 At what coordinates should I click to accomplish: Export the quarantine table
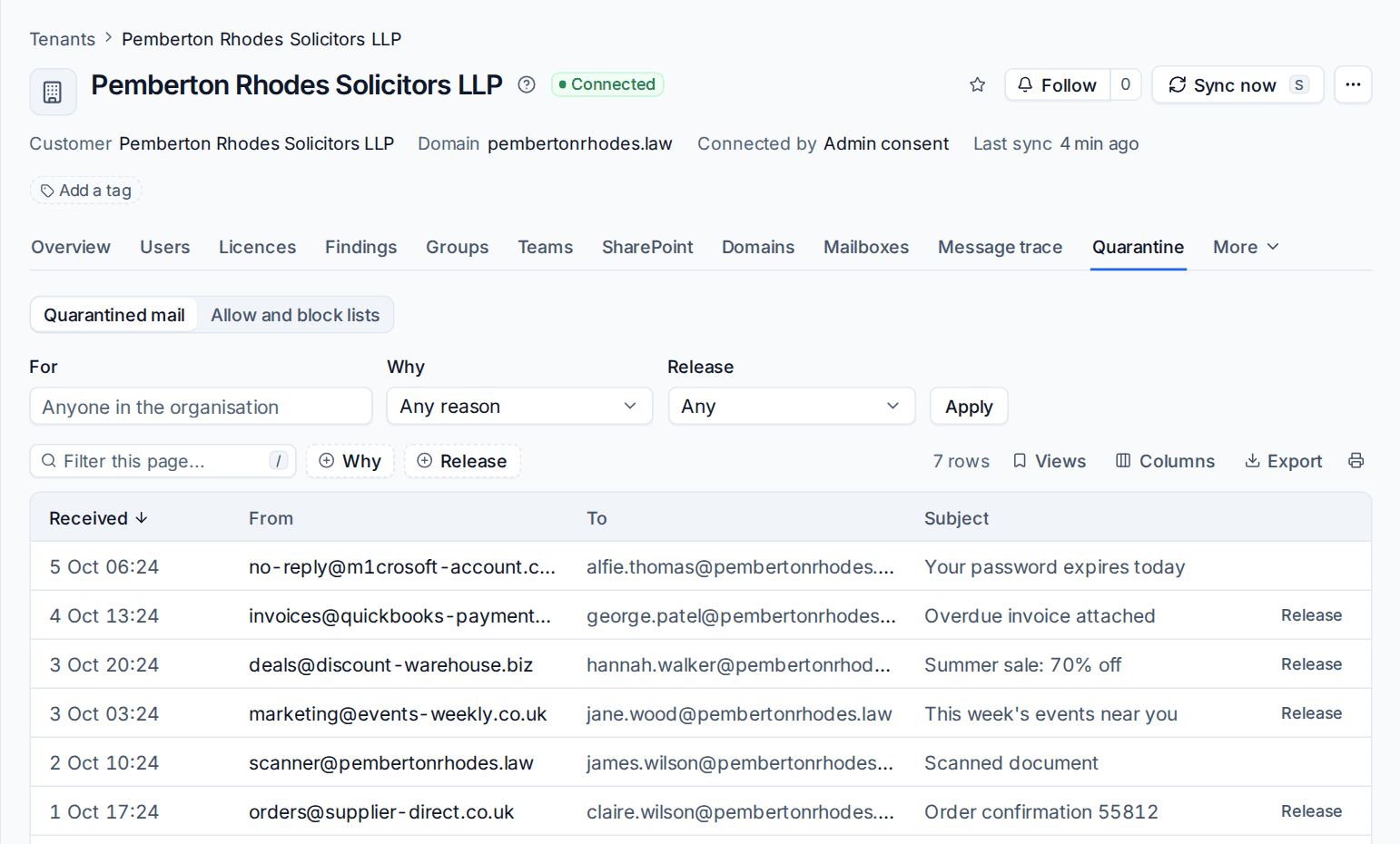1283,461
